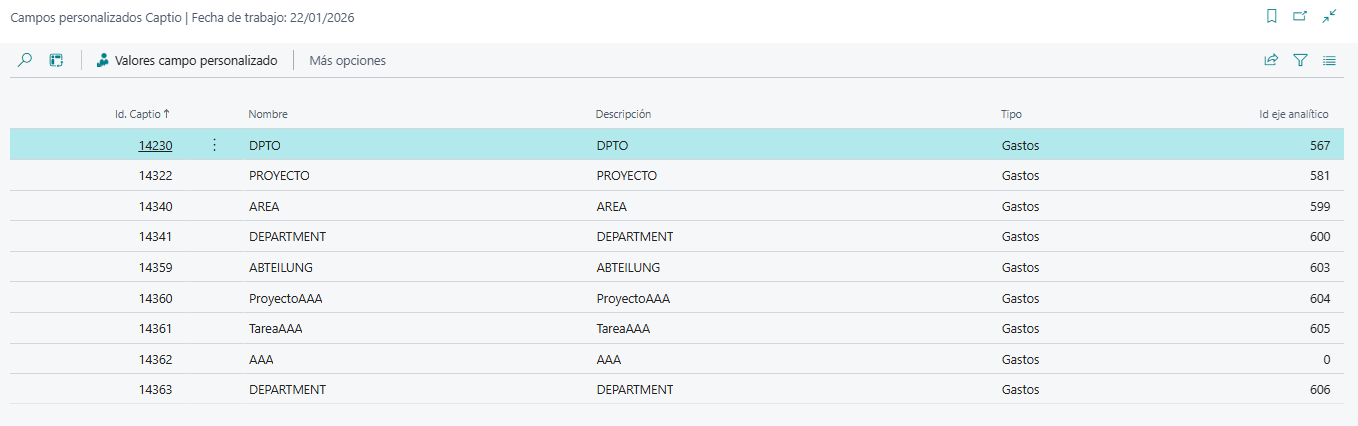Click the search magnifier icon
The height and width of the screenshot is (426, 1358).
(x=25, y=60)
